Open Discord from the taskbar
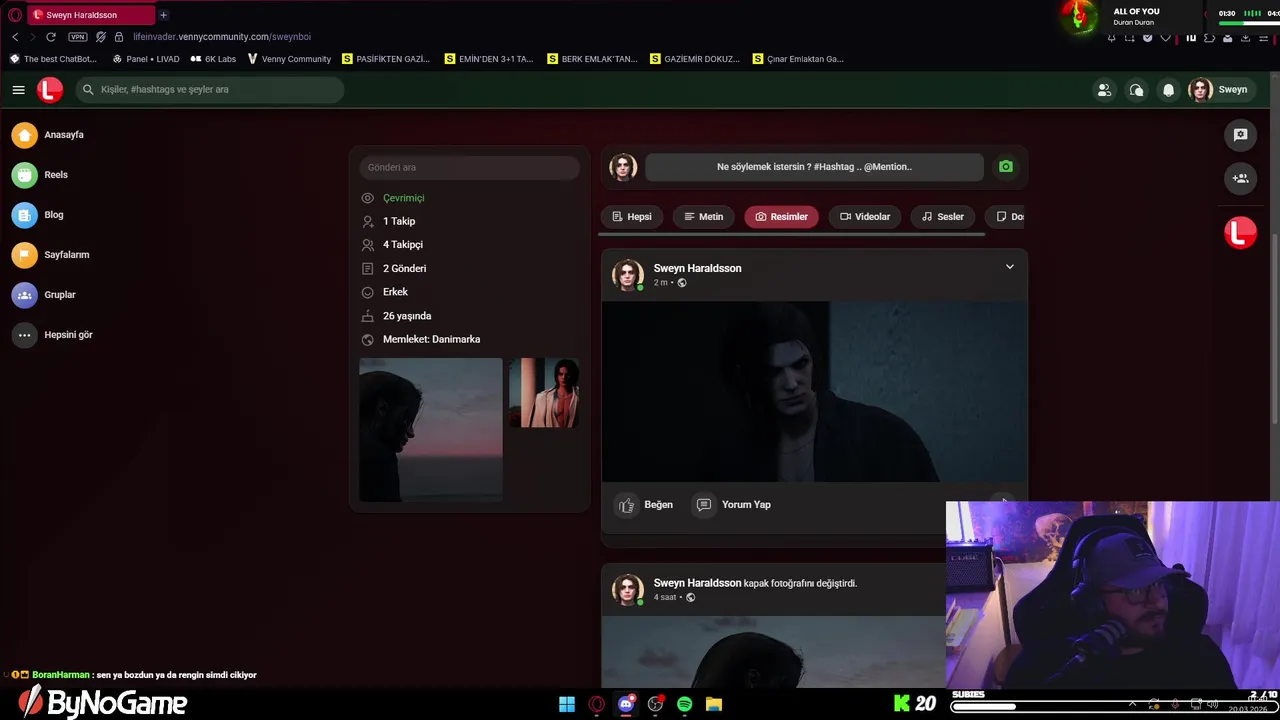 (x=626, y=704)
